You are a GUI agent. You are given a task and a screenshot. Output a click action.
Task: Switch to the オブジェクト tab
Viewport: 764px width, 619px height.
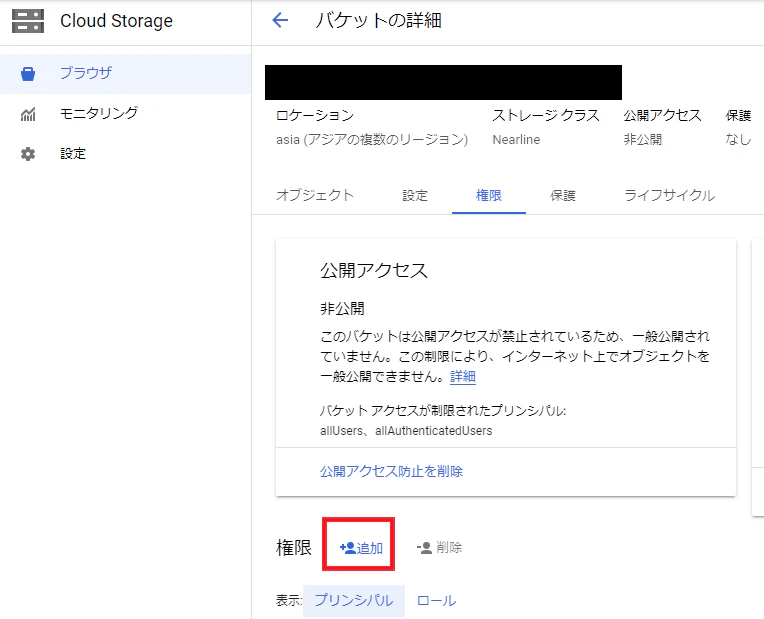tap(315, 195)
